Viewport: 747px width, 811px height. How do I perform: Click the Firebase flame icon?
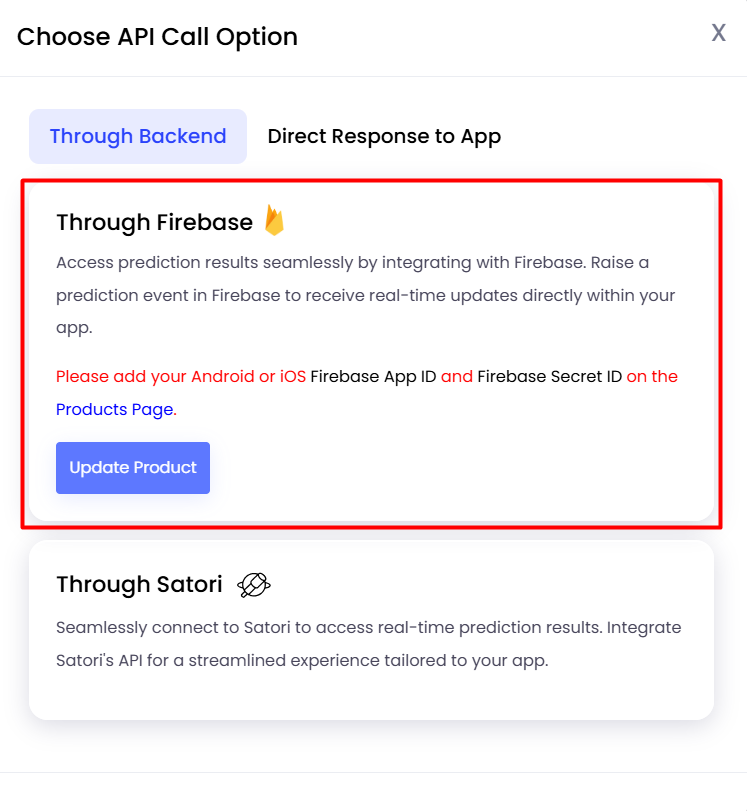pyautogui.click(x=274, y=220)
